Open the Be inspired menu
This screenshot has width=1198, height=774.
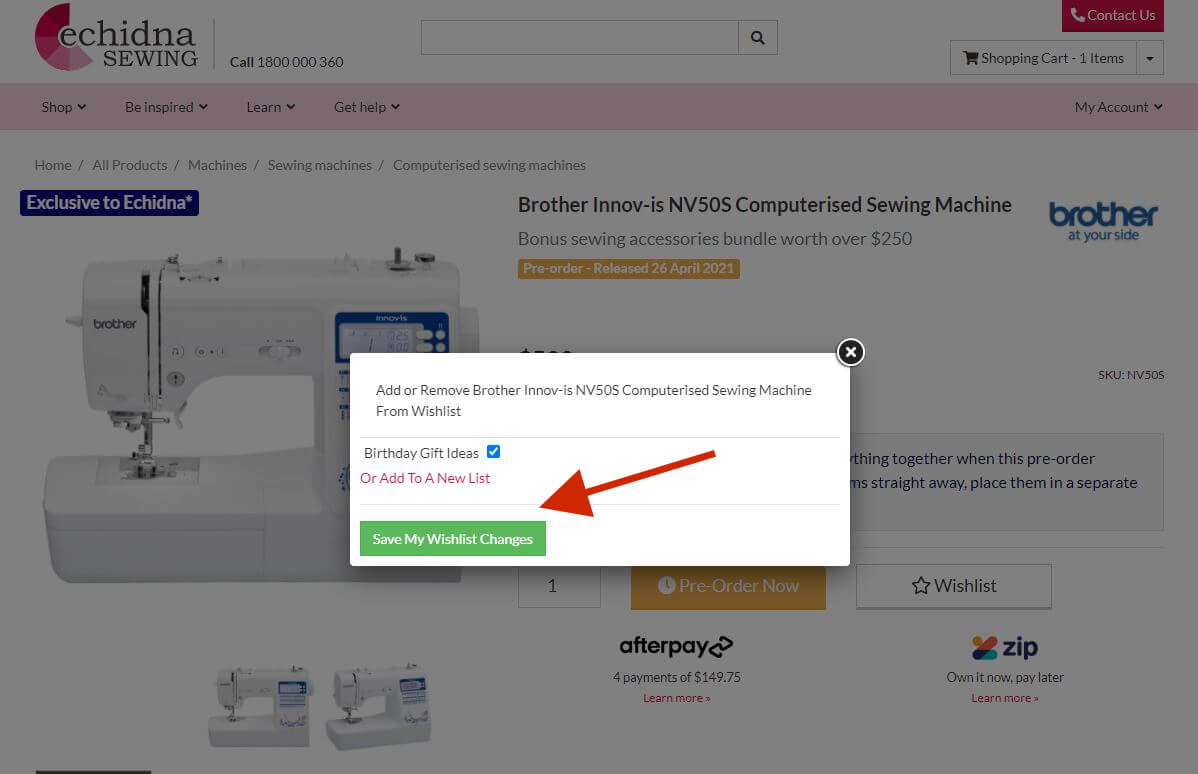point(166,107)
